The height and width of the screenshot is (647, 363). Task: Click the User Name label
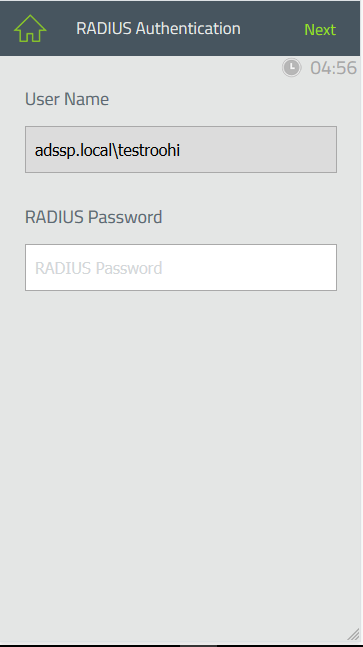(x=67, y=99)
